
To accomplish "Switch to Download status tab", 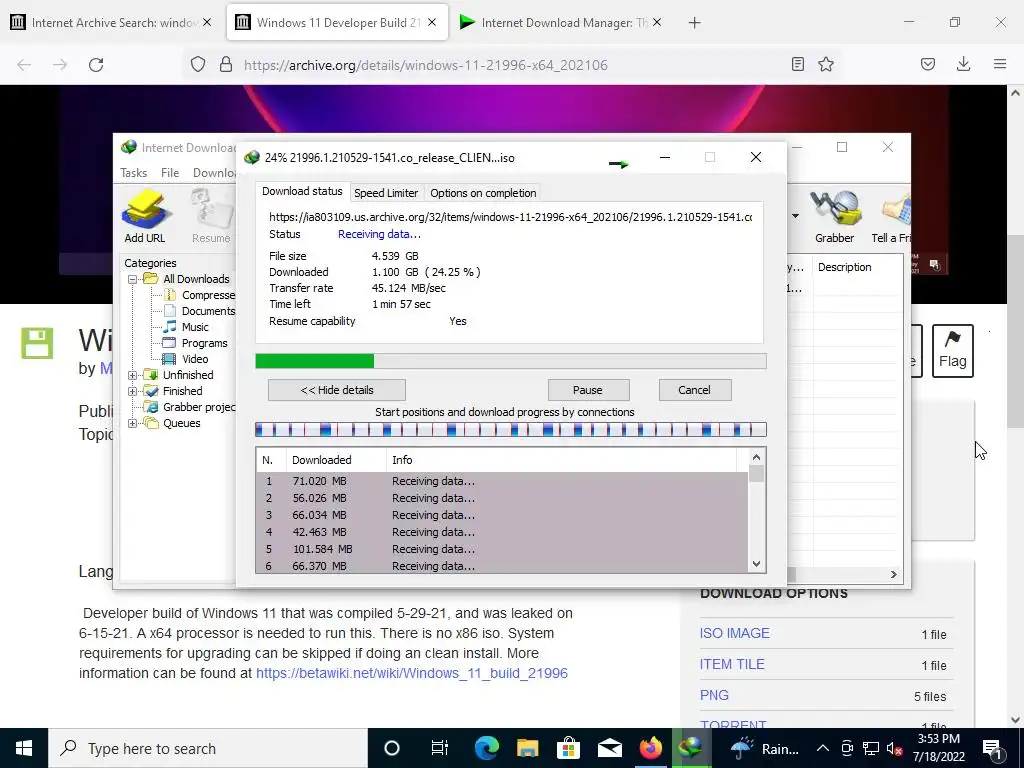I will (x=302, y=191).
